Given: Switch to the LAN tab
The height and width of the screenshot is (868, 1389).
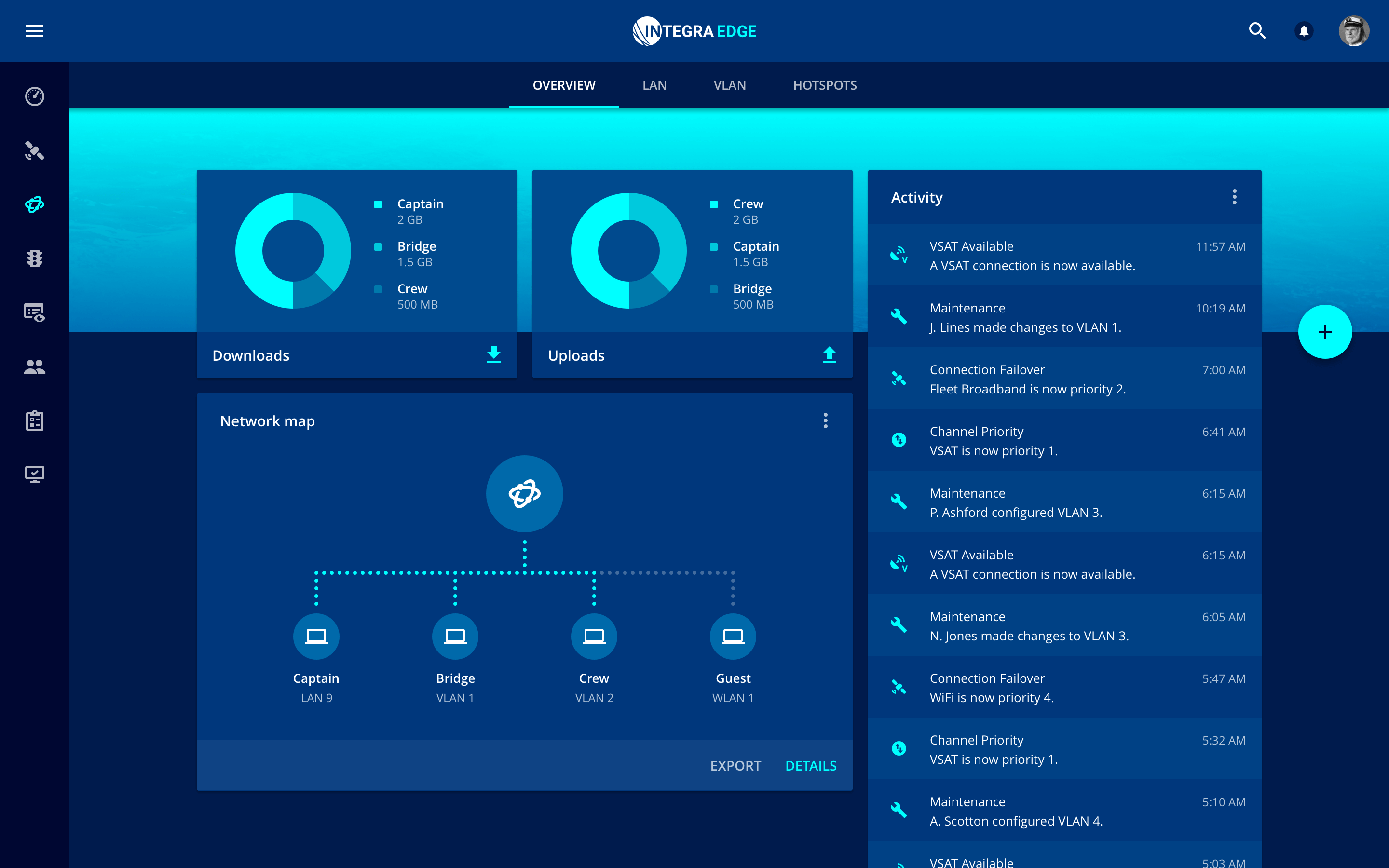Looking at the screenshot, I should 654,85.
